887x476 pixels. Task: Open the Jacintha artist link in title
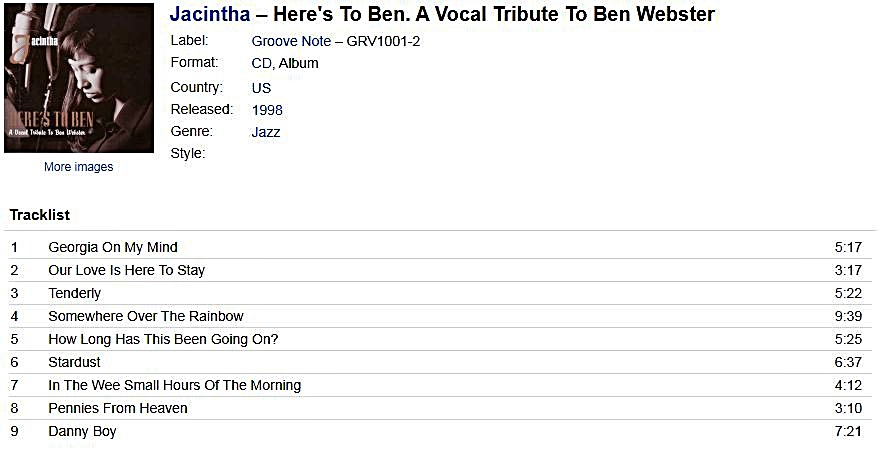(x=210, y=14)
